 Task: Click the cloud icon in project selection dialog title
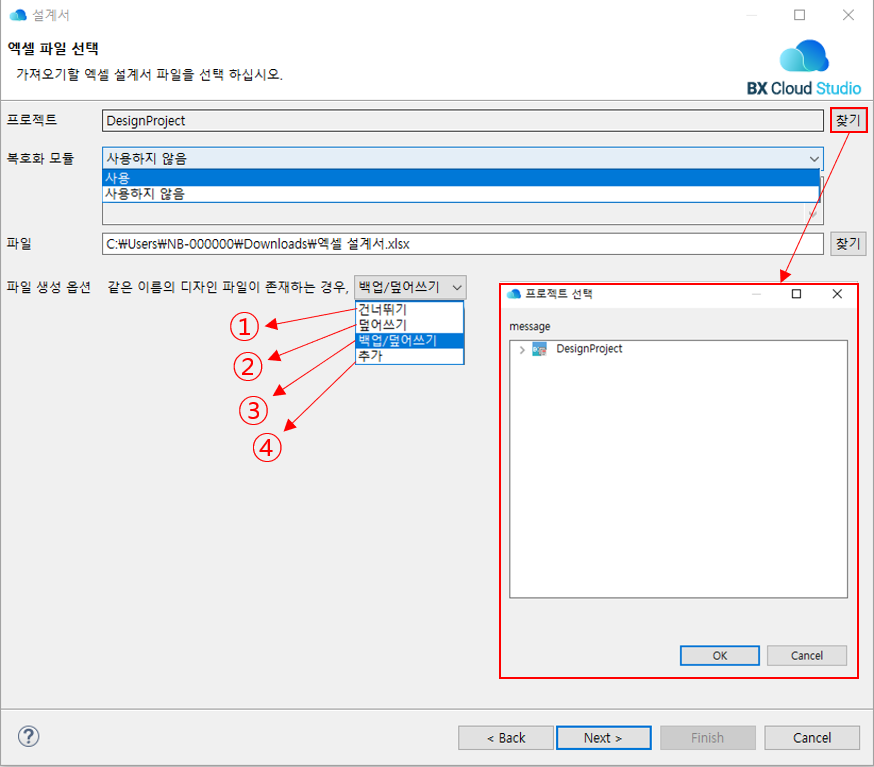tap(514, 294)
